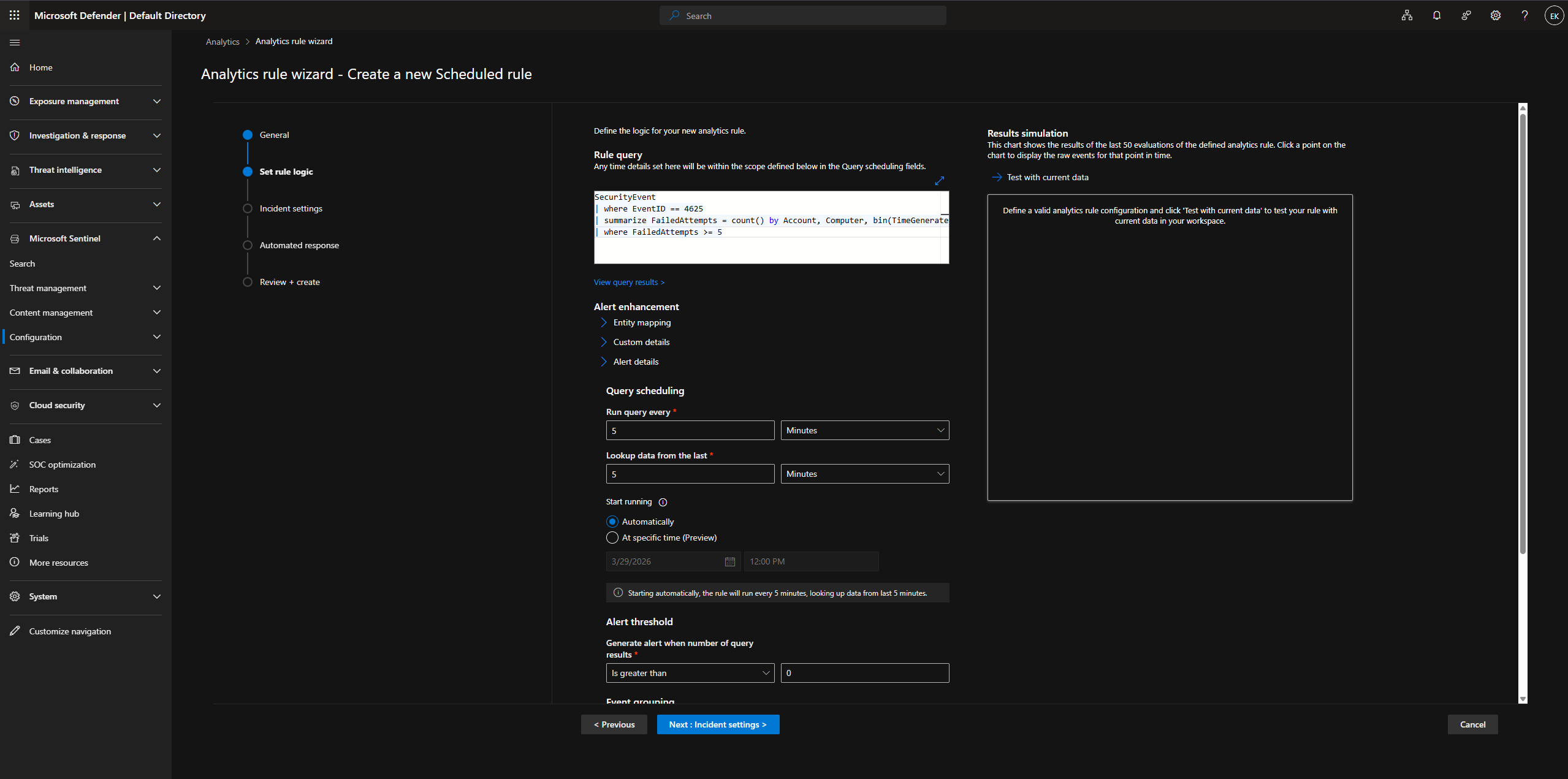Open Run query every units dropdown

point(864,430)
